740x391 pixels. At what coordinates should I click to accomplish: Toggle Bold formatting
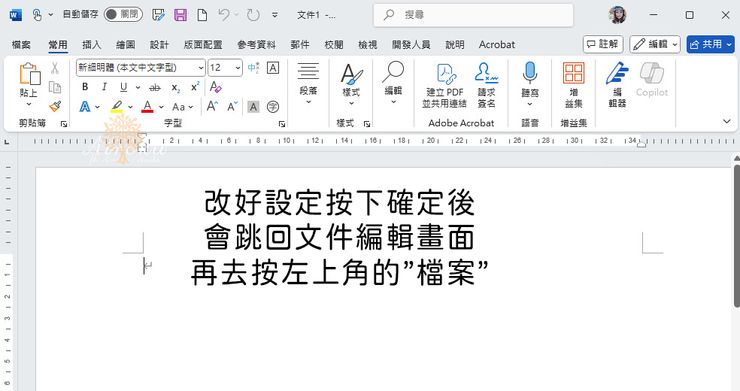[x=85, y=87]
